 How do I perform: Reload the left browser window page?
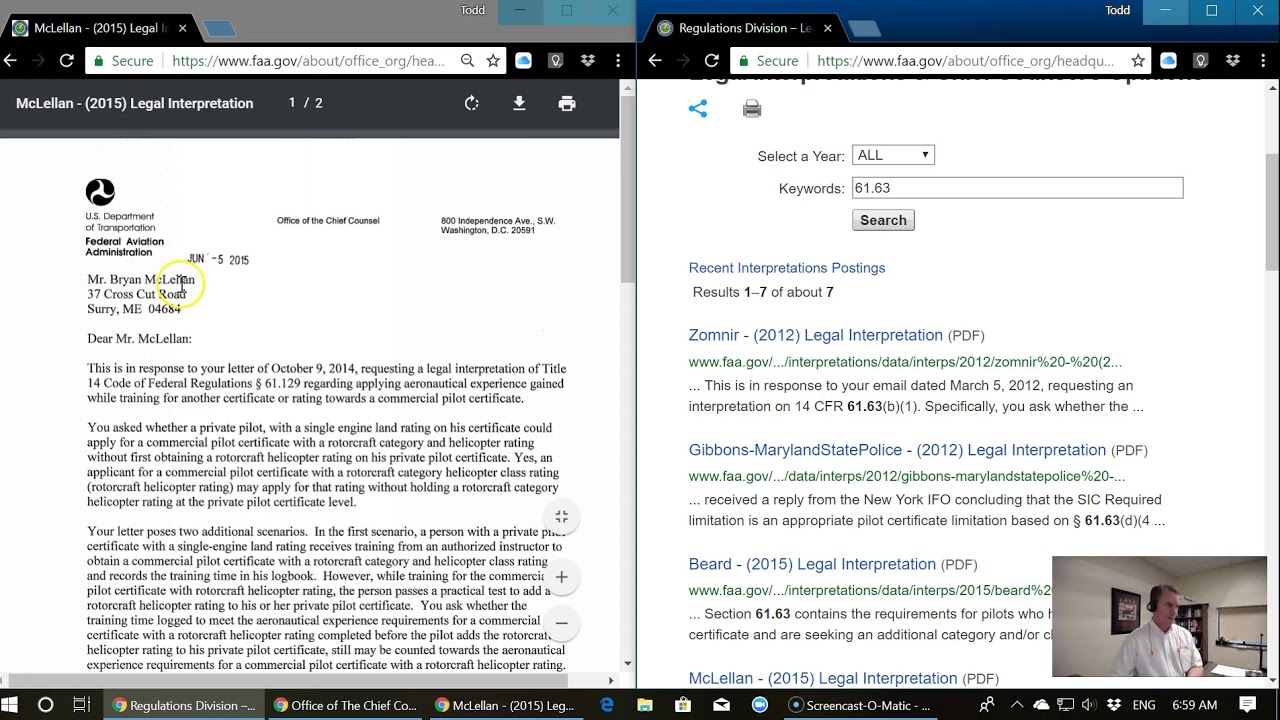(x=66, y=61)
